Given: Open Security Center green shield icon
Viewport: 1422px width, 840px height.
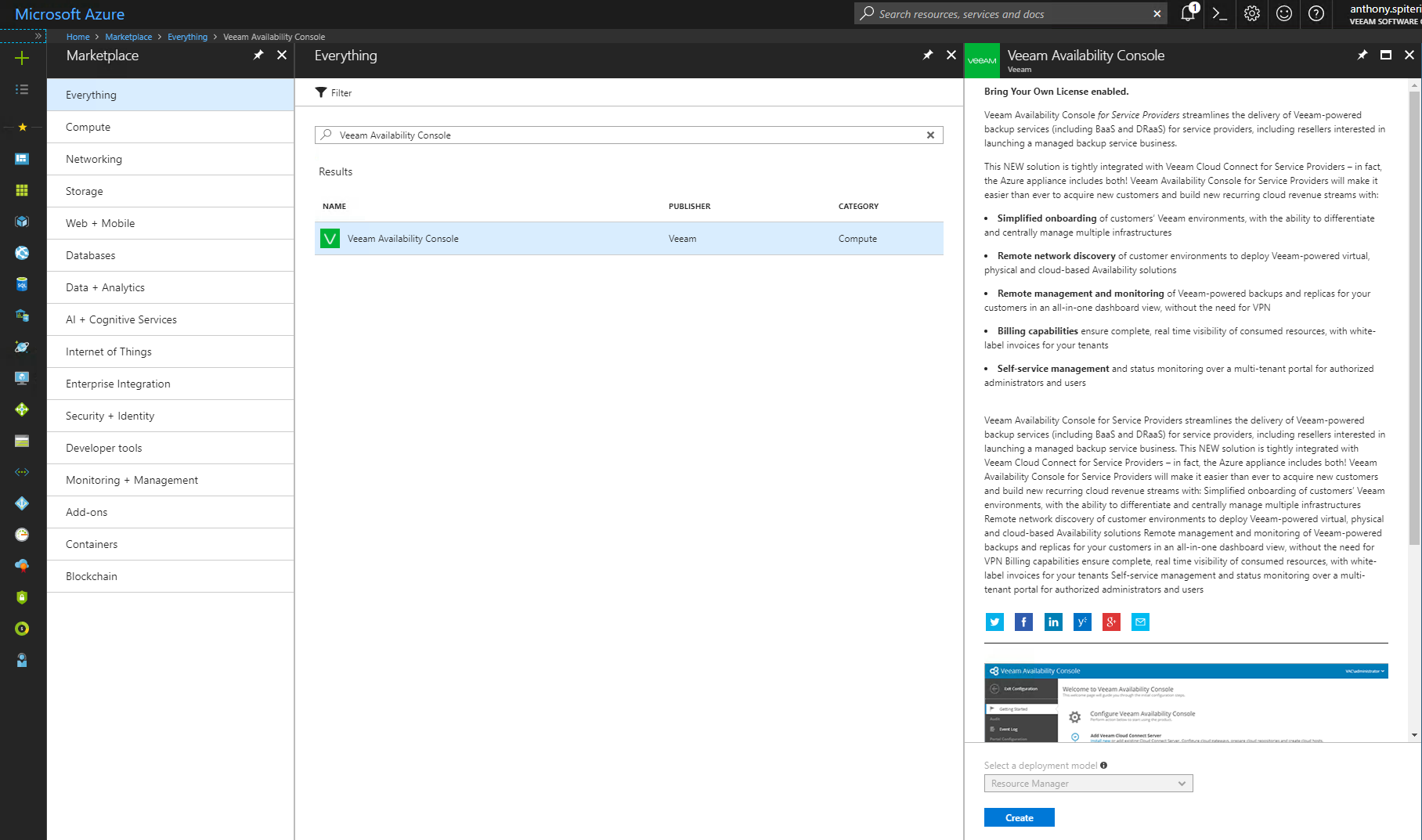Looking at the screenshot, I should [22, 597].
